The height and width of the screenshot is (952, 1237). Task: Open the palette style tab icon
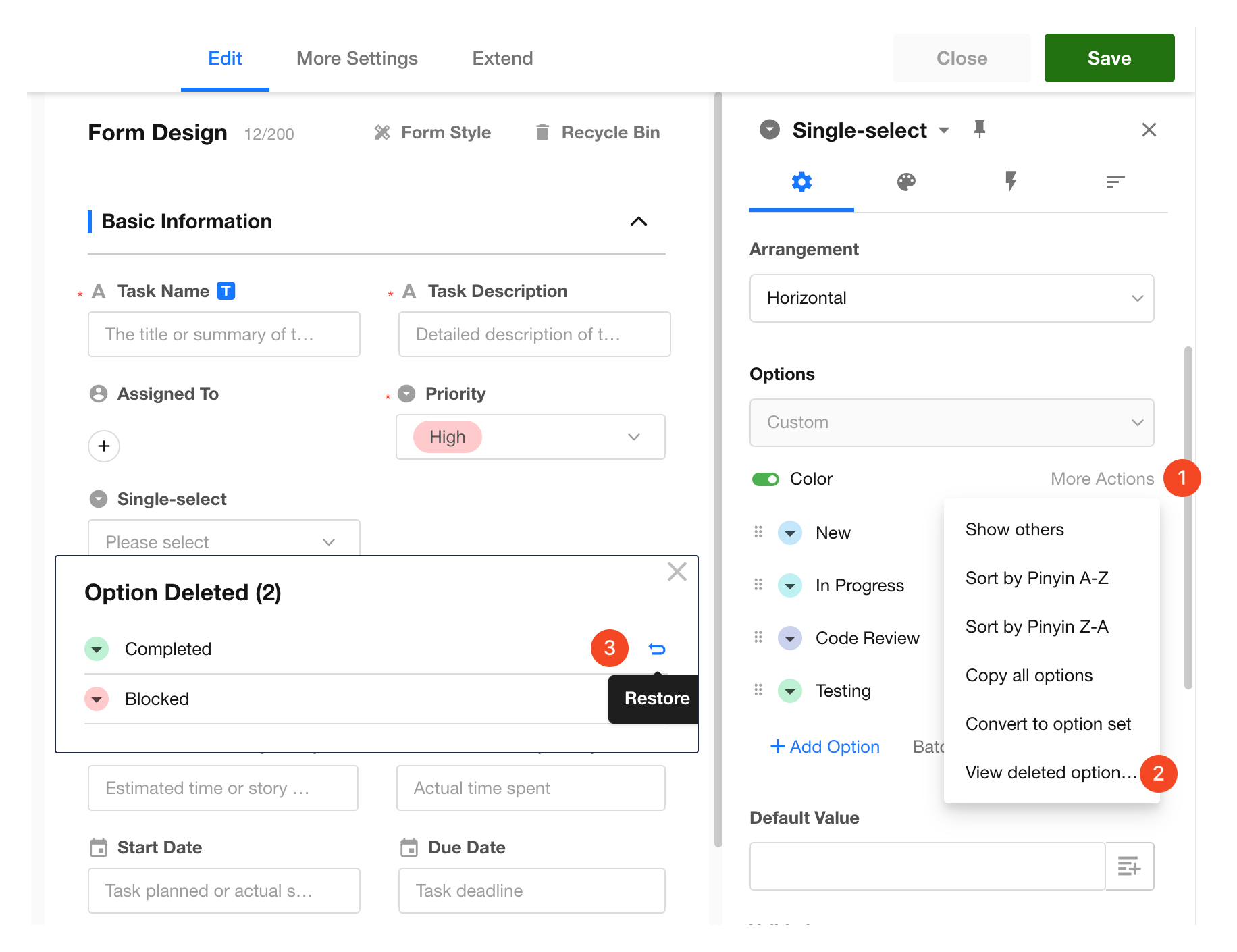(x=906, y=182)
